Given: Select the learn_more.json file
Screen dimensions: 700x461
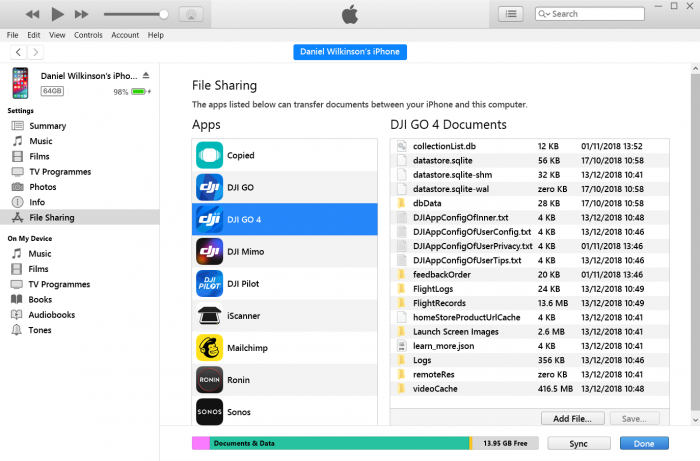Looking at the screenshot, I should [x=529, y=346].
